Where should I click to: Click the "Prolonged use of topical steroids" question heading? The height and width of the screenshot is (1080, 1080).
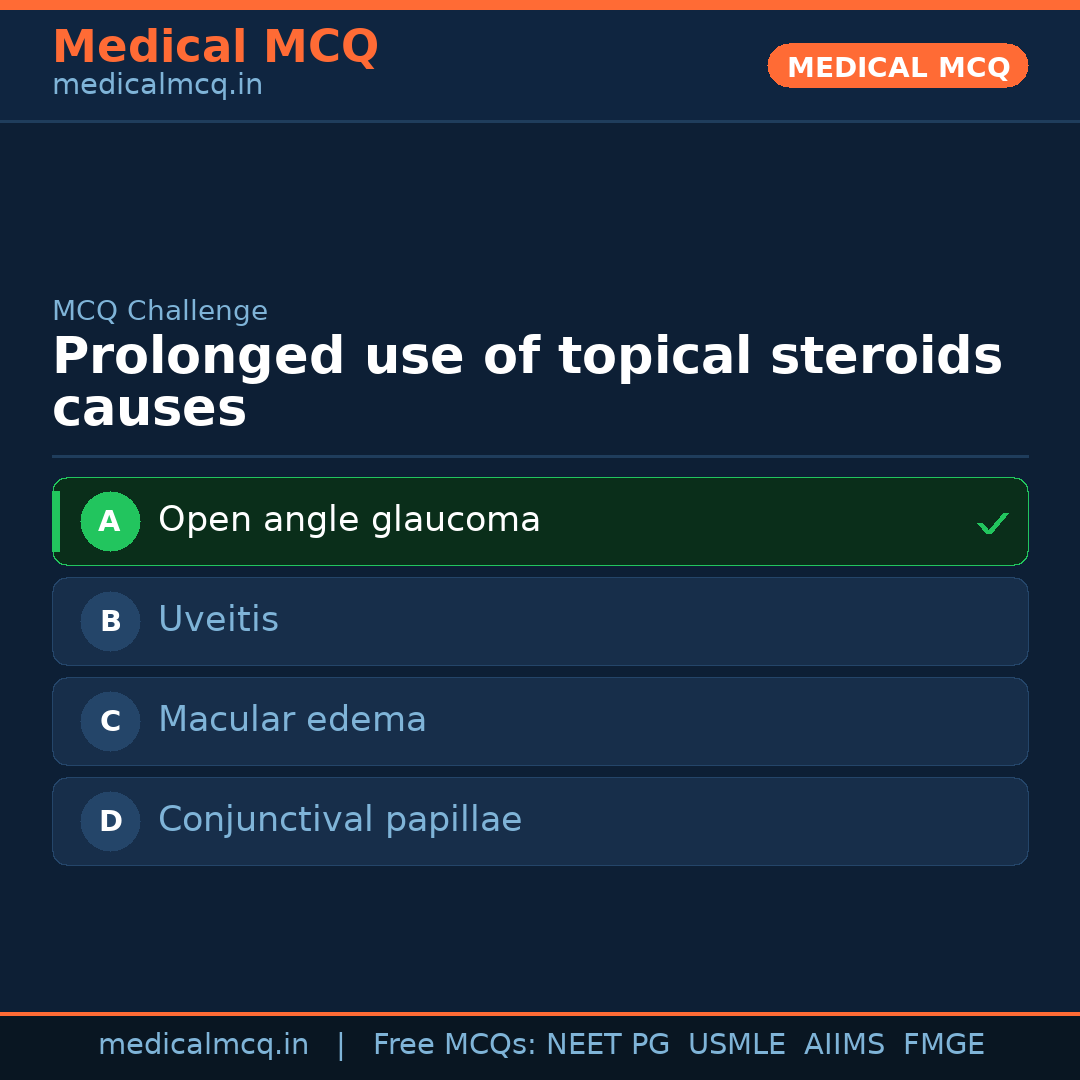click(x=527, y=357)
